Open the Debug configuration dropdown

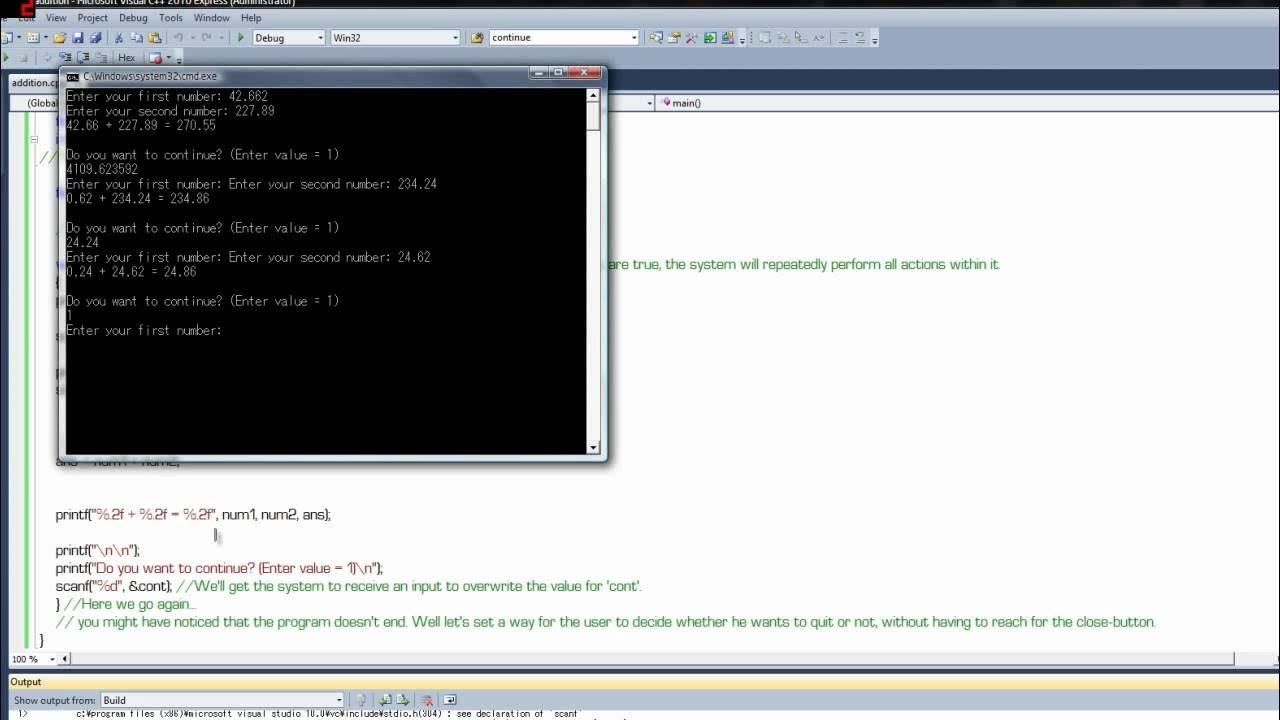[320, 38]
